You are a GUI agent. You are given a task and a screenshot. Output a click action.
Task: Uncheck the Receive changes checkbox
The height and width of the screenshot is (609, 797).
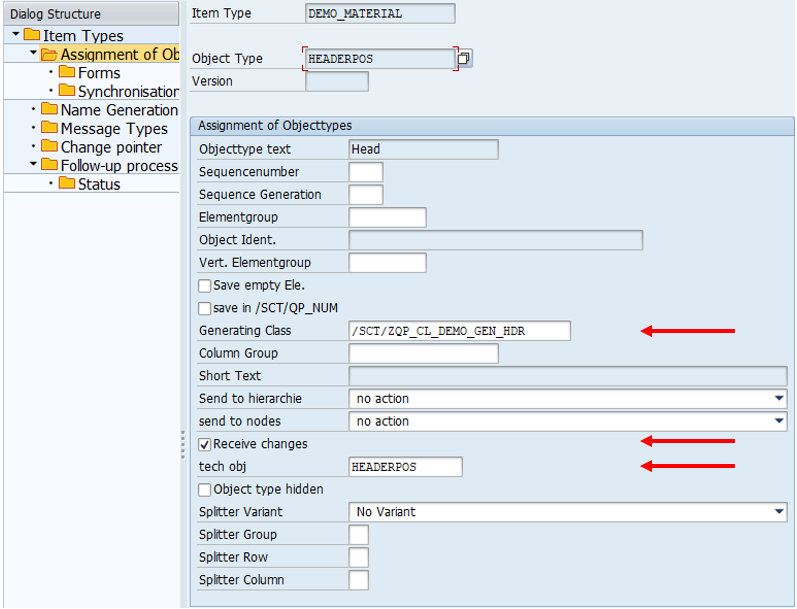click(205, 444)
